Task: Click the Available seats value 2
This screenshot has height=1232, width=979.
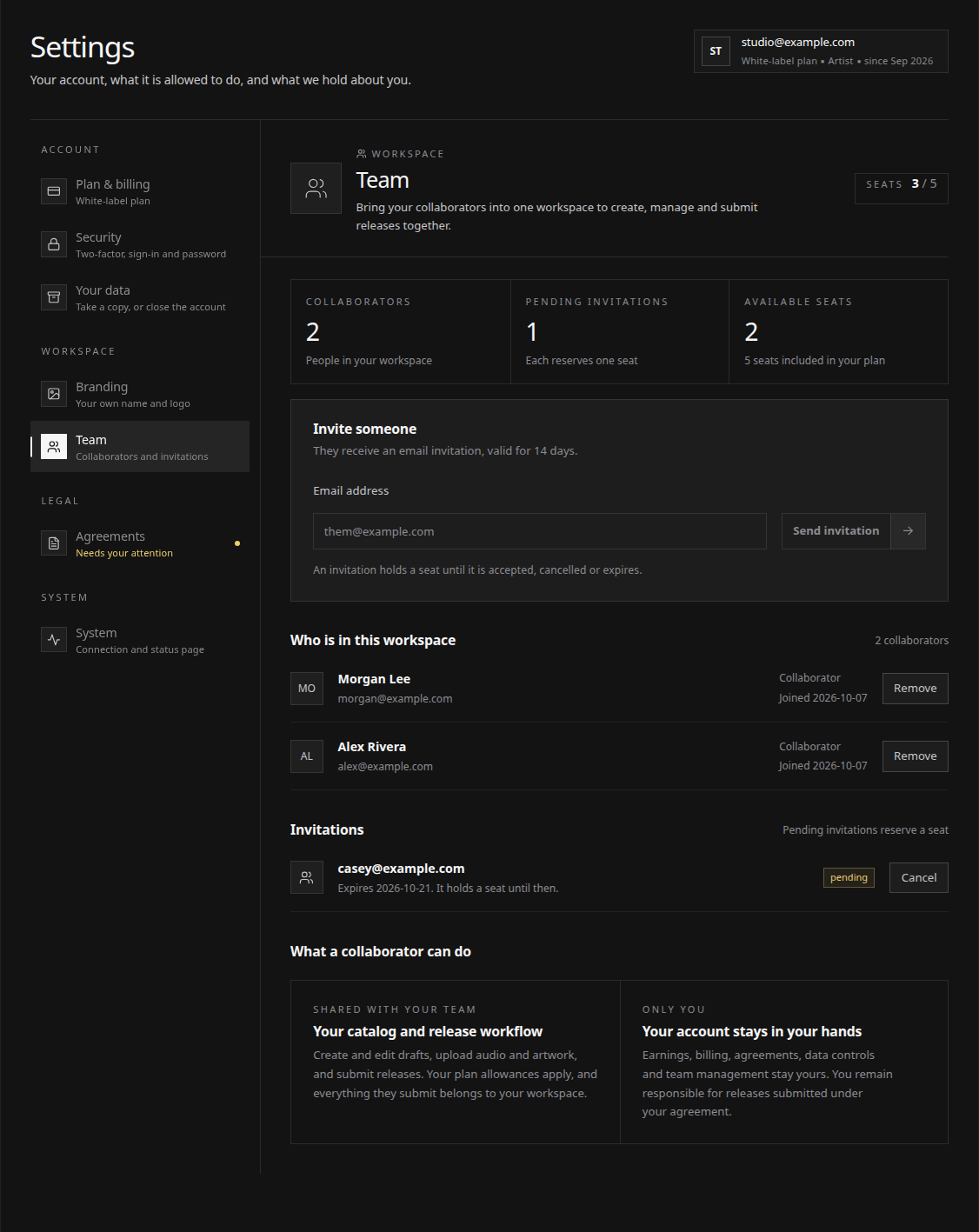Action: [751, 332]
